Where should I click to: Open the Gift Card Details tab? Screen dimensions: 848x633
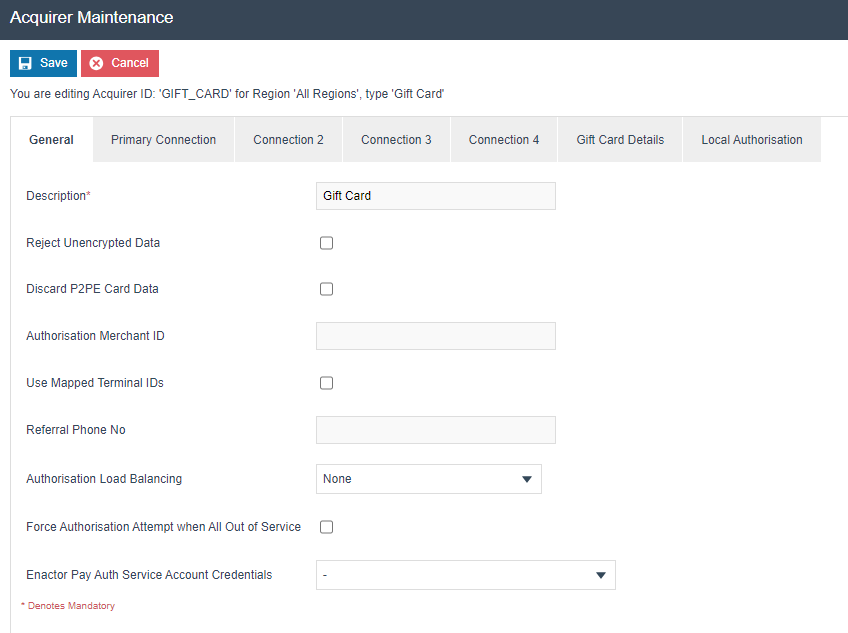pos(620,140)
